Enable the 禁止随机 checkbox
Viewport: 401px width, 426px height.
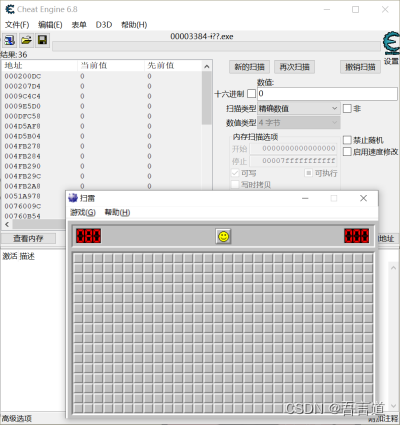tap(347, 140)
